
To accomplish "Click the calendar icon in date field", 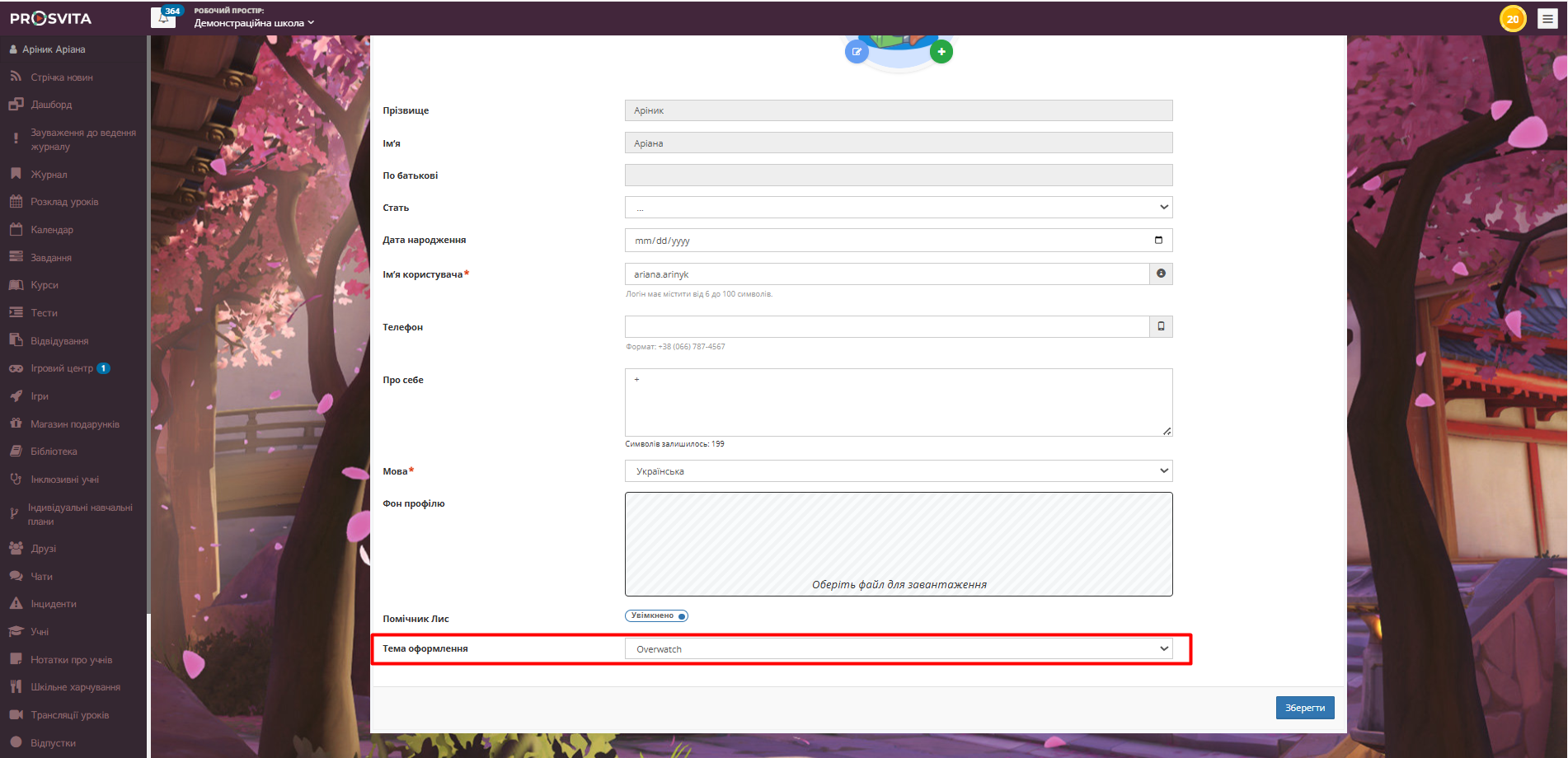I will click(1158, 241).
